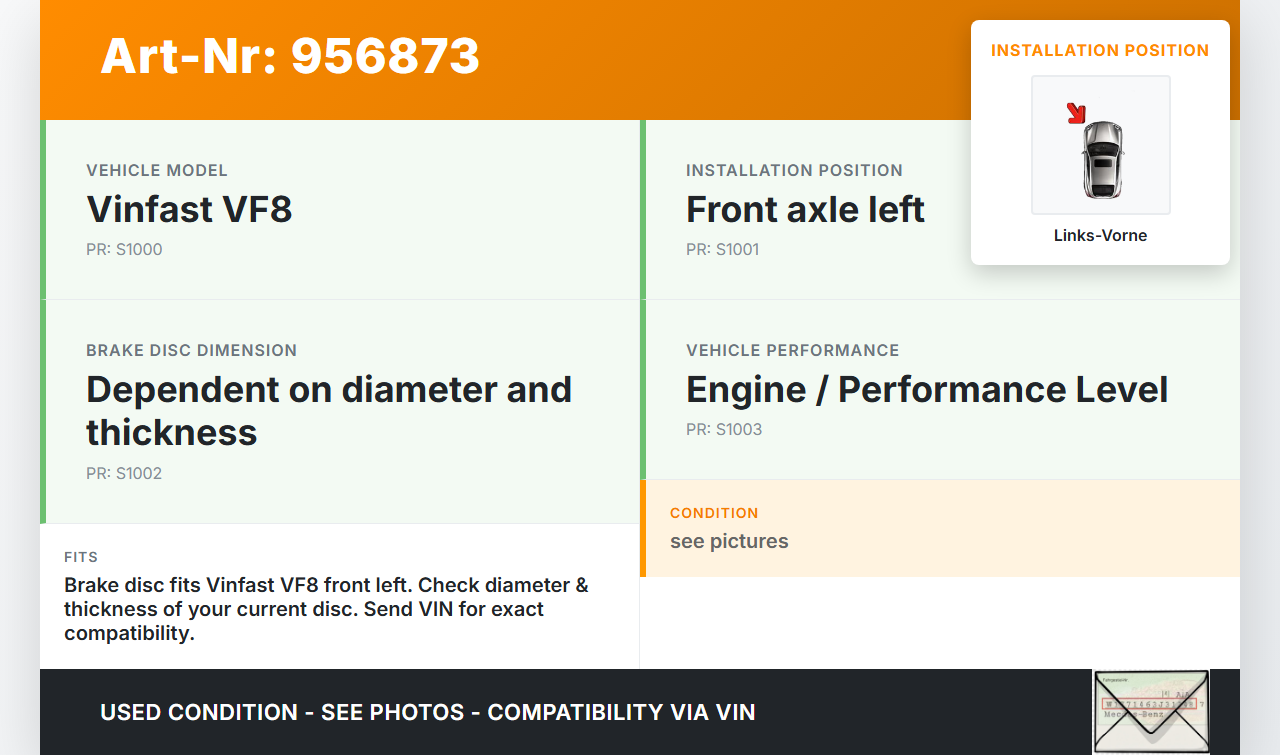Click the PR: S1001 code
Screen dimensions: 1280x755
pyautogui.click(x=723, y=250)
